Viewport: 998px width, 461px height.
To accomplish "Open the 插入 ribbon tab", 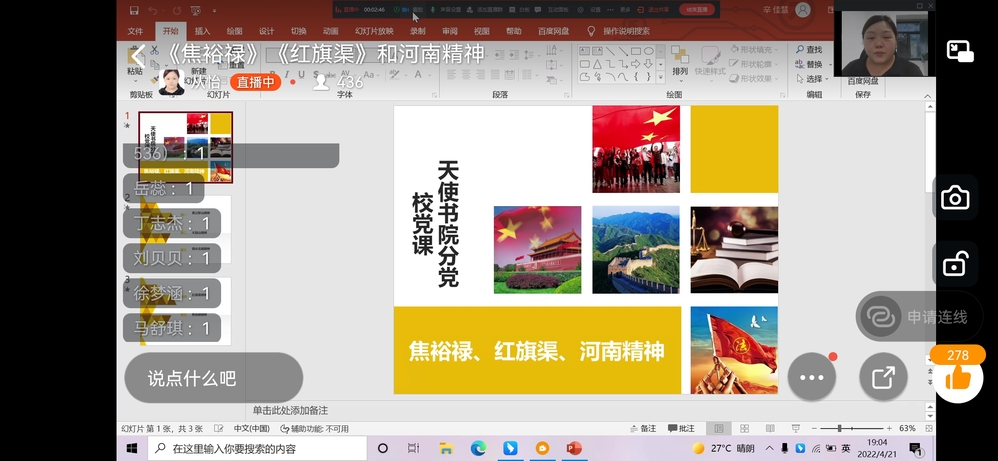I will (202, 31).
